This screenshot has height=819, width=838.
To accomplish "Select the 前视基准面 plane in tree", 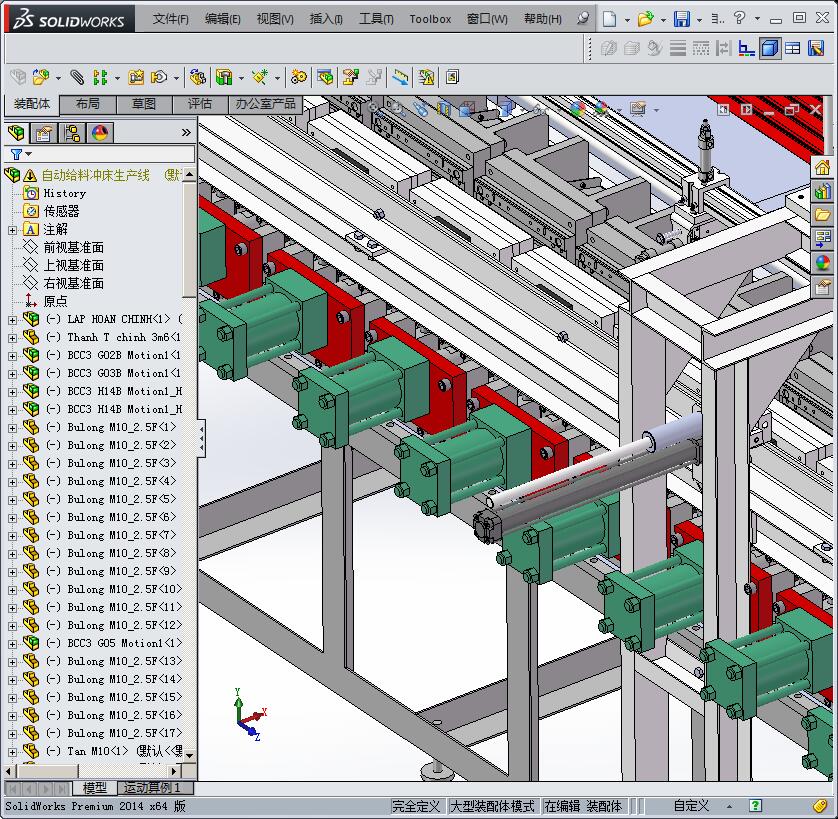I will point(73,248).
